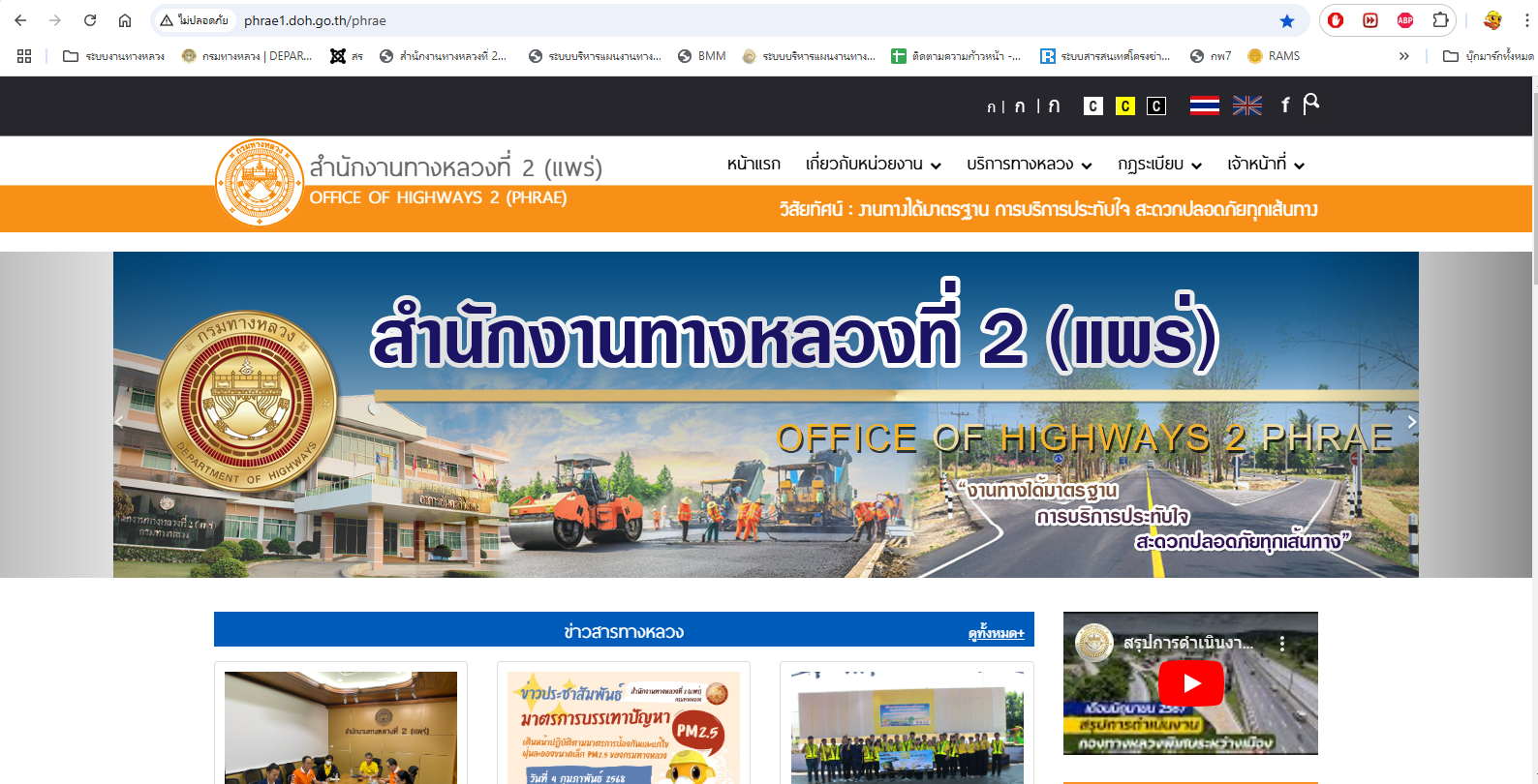Play the embedded YouTube video
1538x784 pixels.
(x=1191, y=683)
